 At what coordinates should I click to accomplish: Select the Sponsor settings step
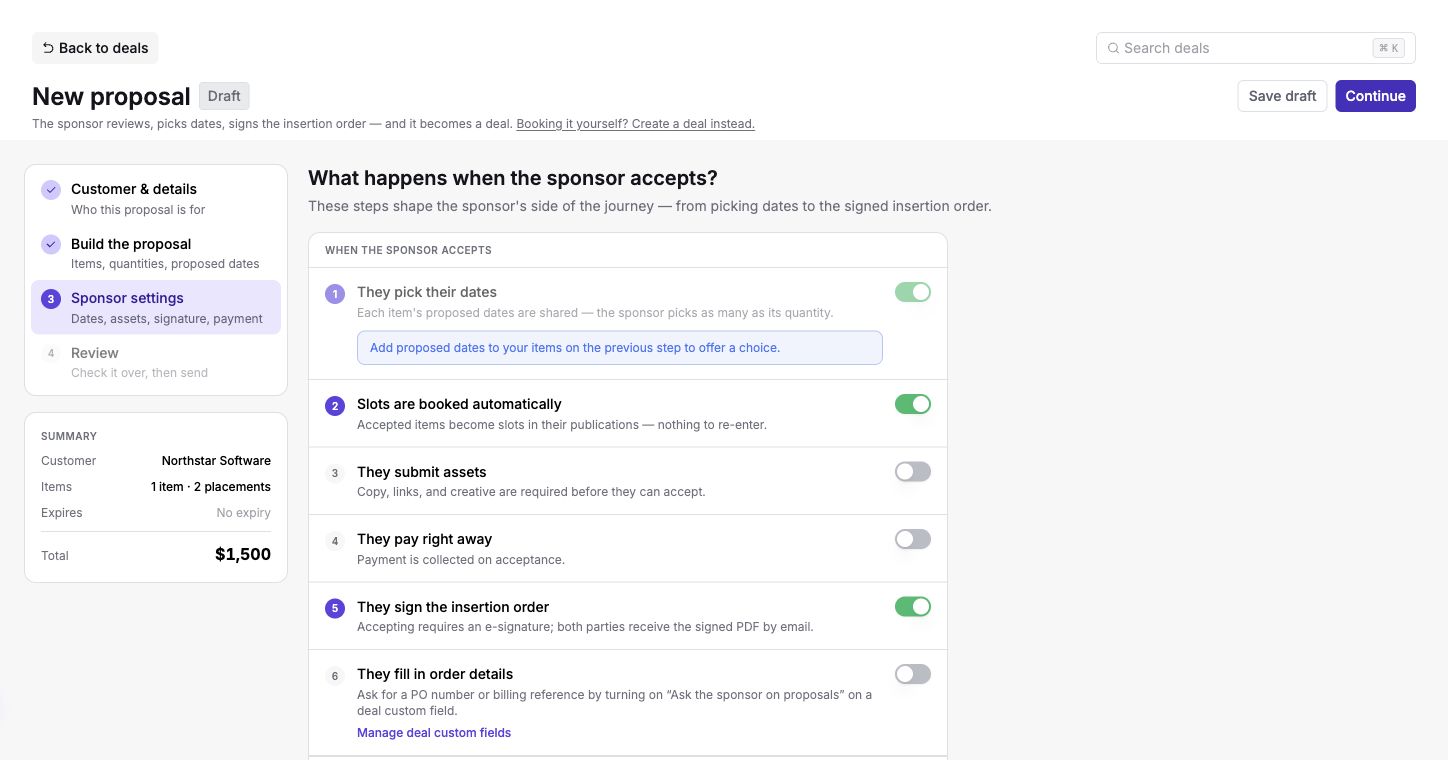[x=156, y=307]
